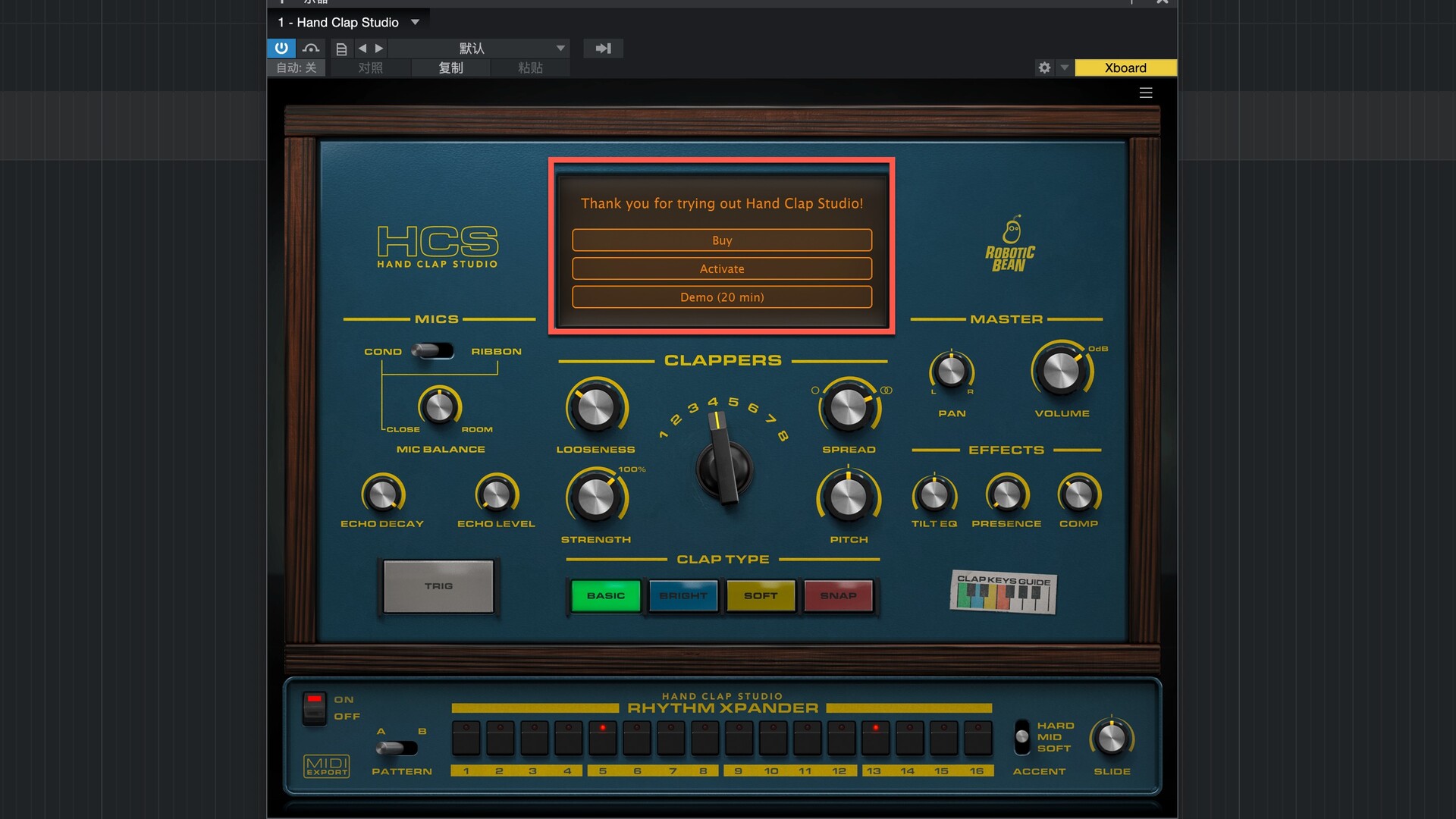This screenshot has width=1456, height=819.
Task: Click the Slide knob
Action: click(x=1112, y=738)
